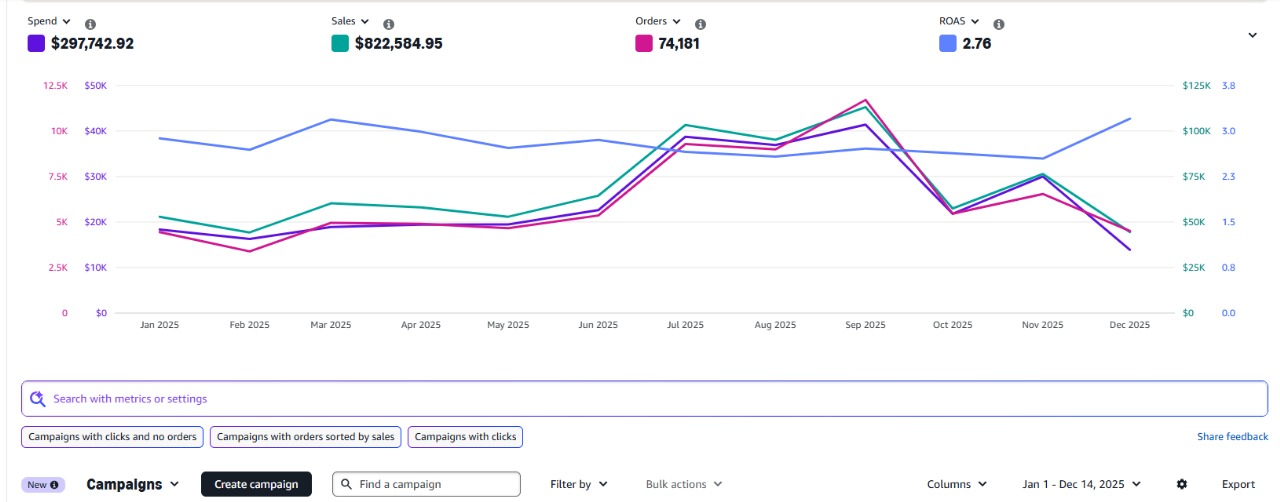Viewport: 1280px width, 502px height.
Task: Click the info icon next to Sales
Action: click(x=389, y=24)
